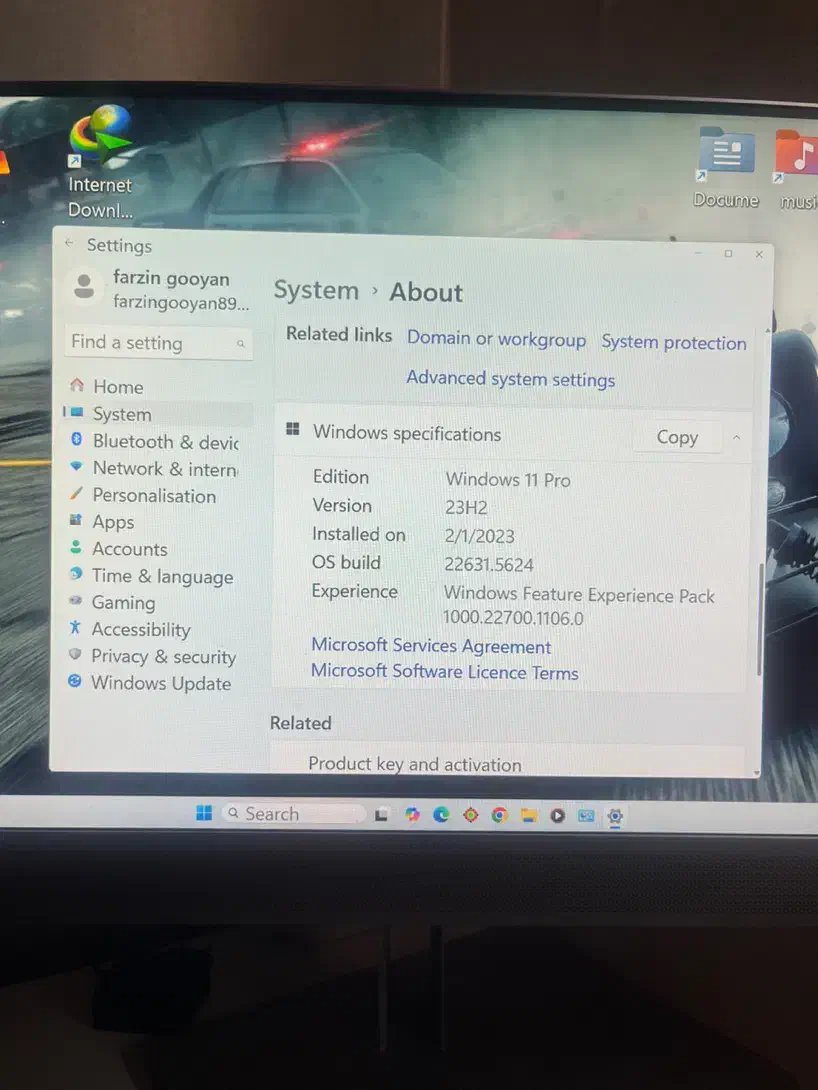Click System in the breadcrumb
Image resolution: width=818 pixels, height=1090 pixels.
[316, 290]
